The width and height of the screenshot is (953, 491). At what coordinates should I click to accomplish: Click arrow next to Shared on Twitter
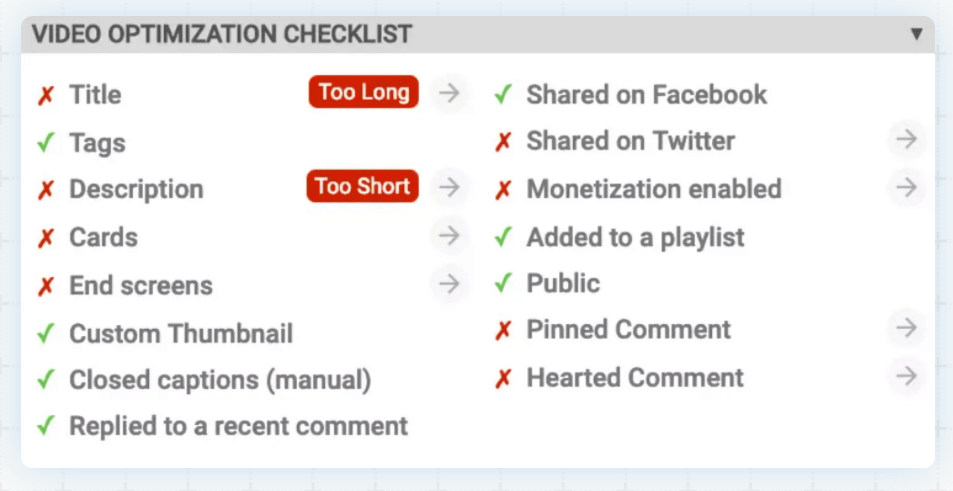click(906, 140)
